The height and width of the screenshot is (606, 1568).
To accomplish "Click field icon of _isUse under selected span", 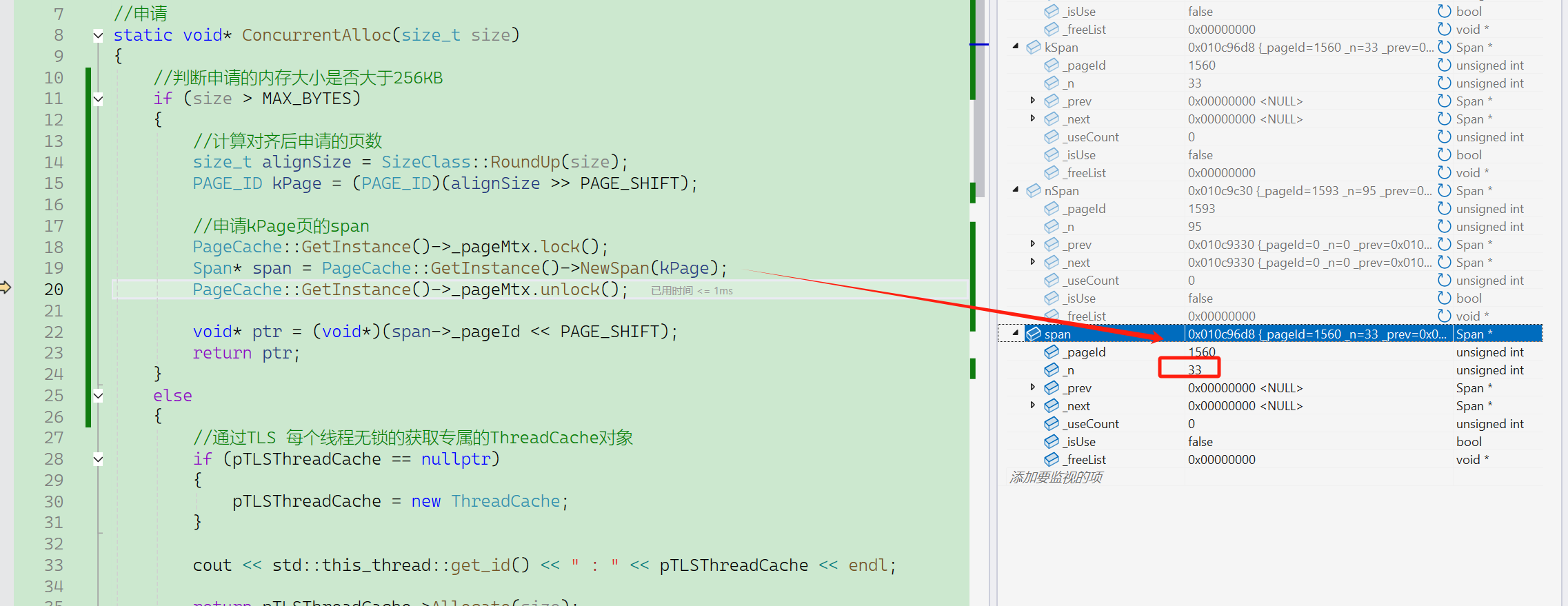I will [x=1052, y=441].
